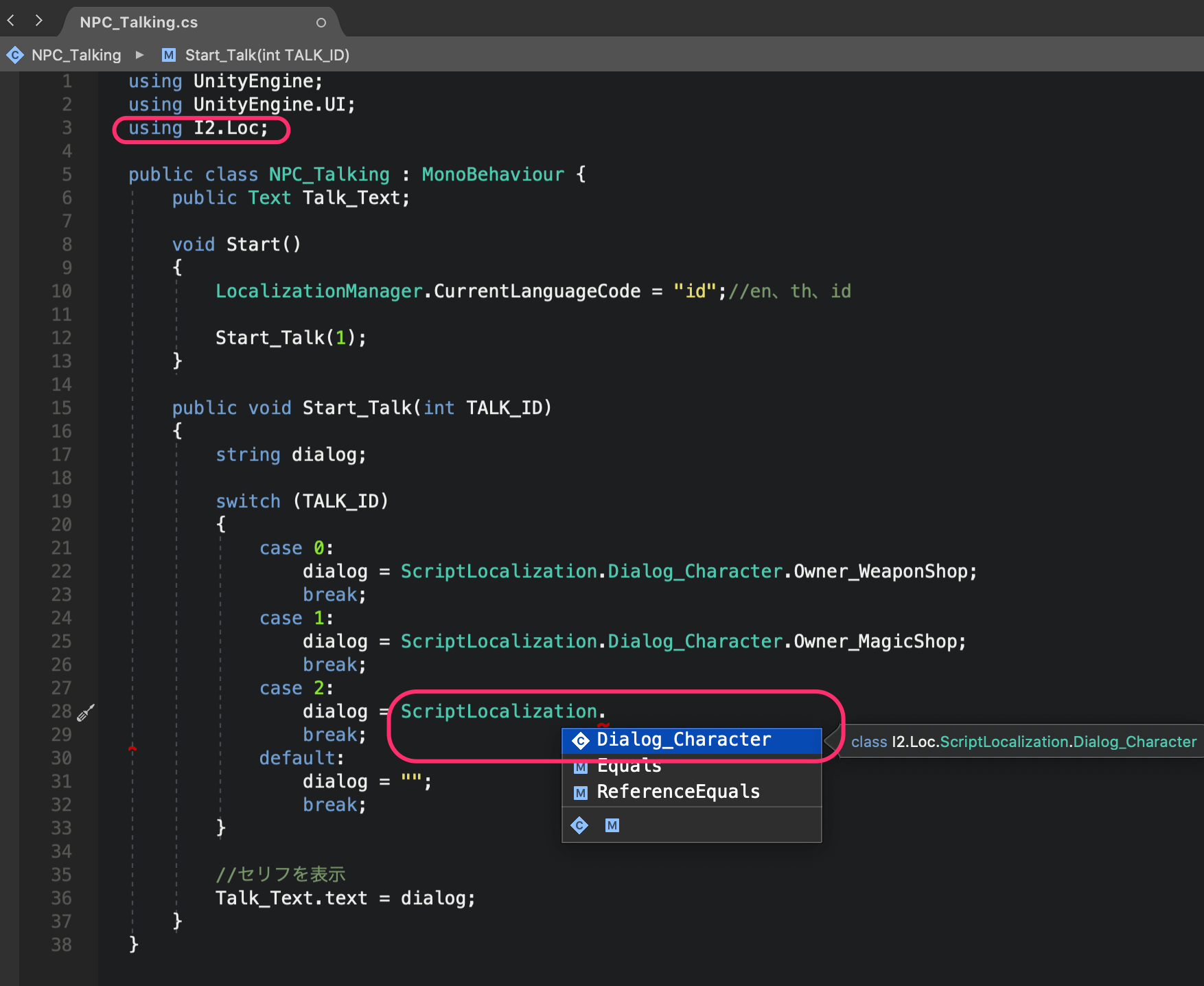Toggle the method filter in the completion popup
Image resolution: width=1204 pixels, height=986 pixels.
612,825
